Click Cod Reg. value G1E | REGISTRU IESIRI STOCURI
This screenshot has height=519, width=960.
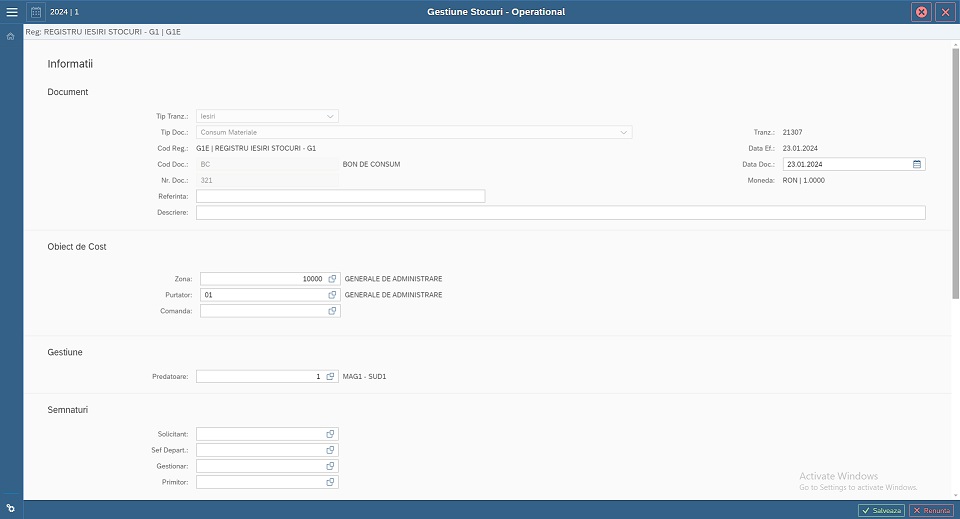coord(256,148)
